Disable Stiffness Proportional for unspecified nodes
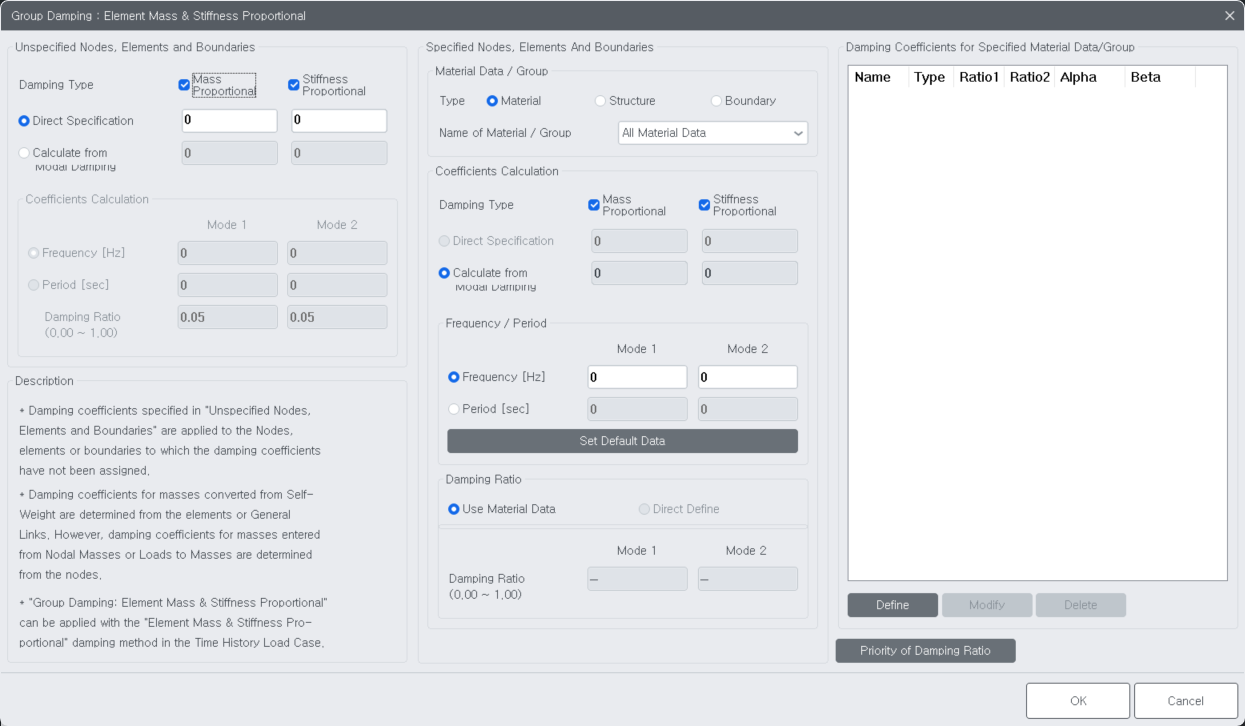The height and width of the screenshot is (726, 1245). [293, 84]
